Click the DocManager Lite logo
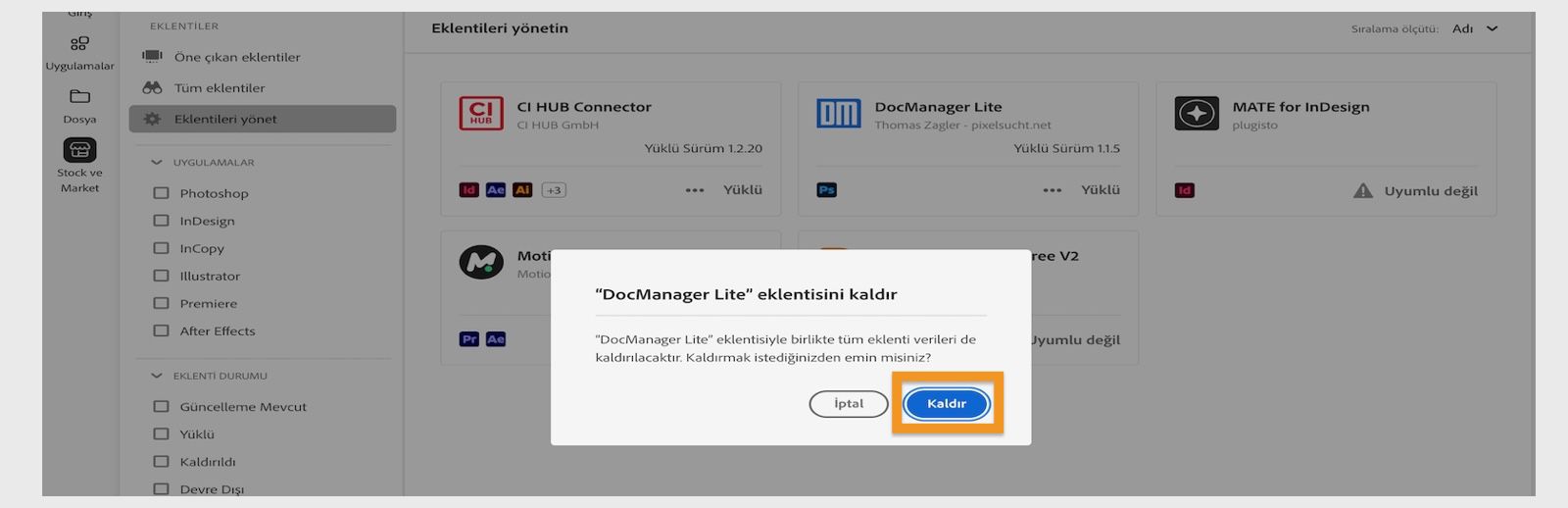1568x508 pixels. pos(838,114)
